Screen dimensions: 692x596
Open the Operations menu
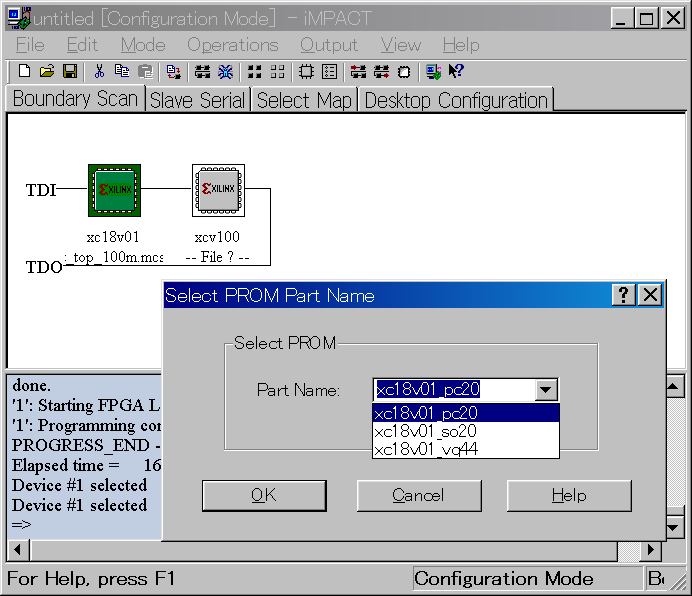[x=233, y=45]
